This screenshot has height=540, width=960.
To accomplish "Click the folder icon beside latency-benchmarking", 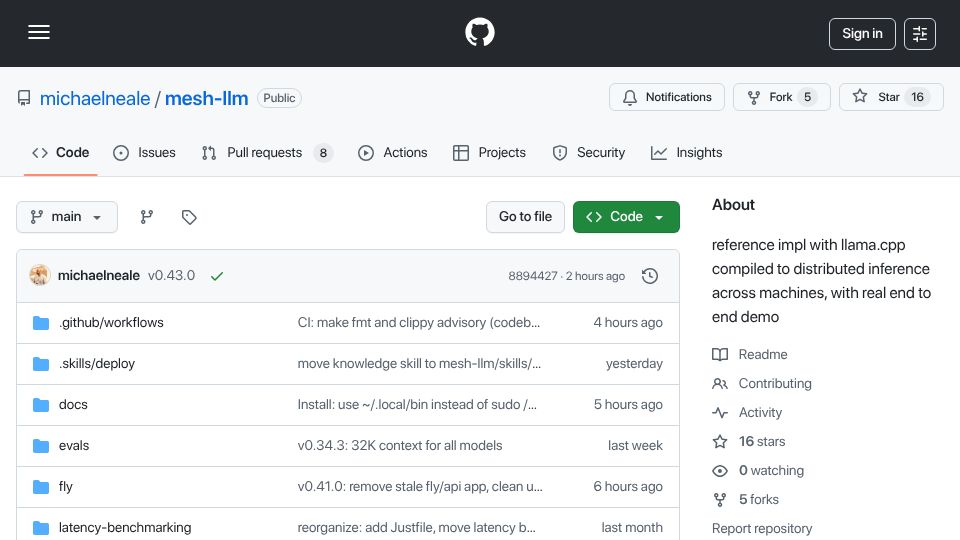I will 41,528.
